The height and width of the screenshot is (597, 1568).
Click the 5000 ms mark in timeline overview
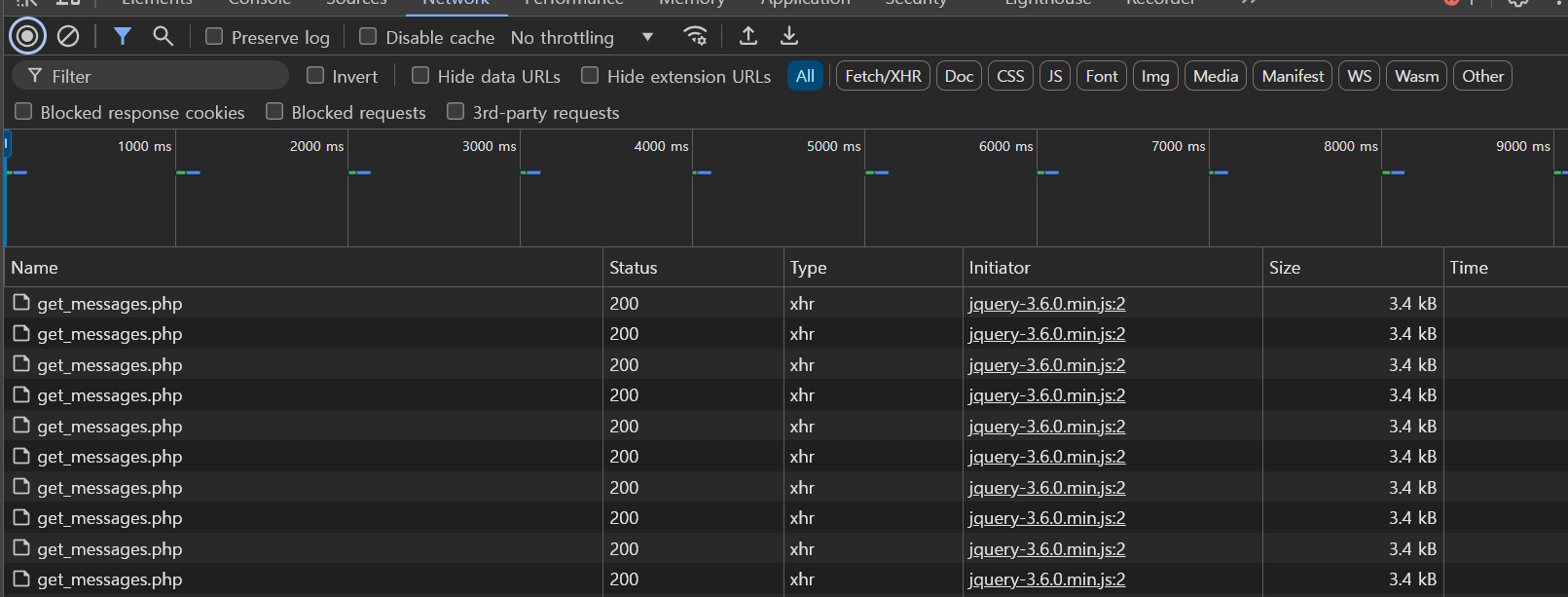(x=833, y=146)
